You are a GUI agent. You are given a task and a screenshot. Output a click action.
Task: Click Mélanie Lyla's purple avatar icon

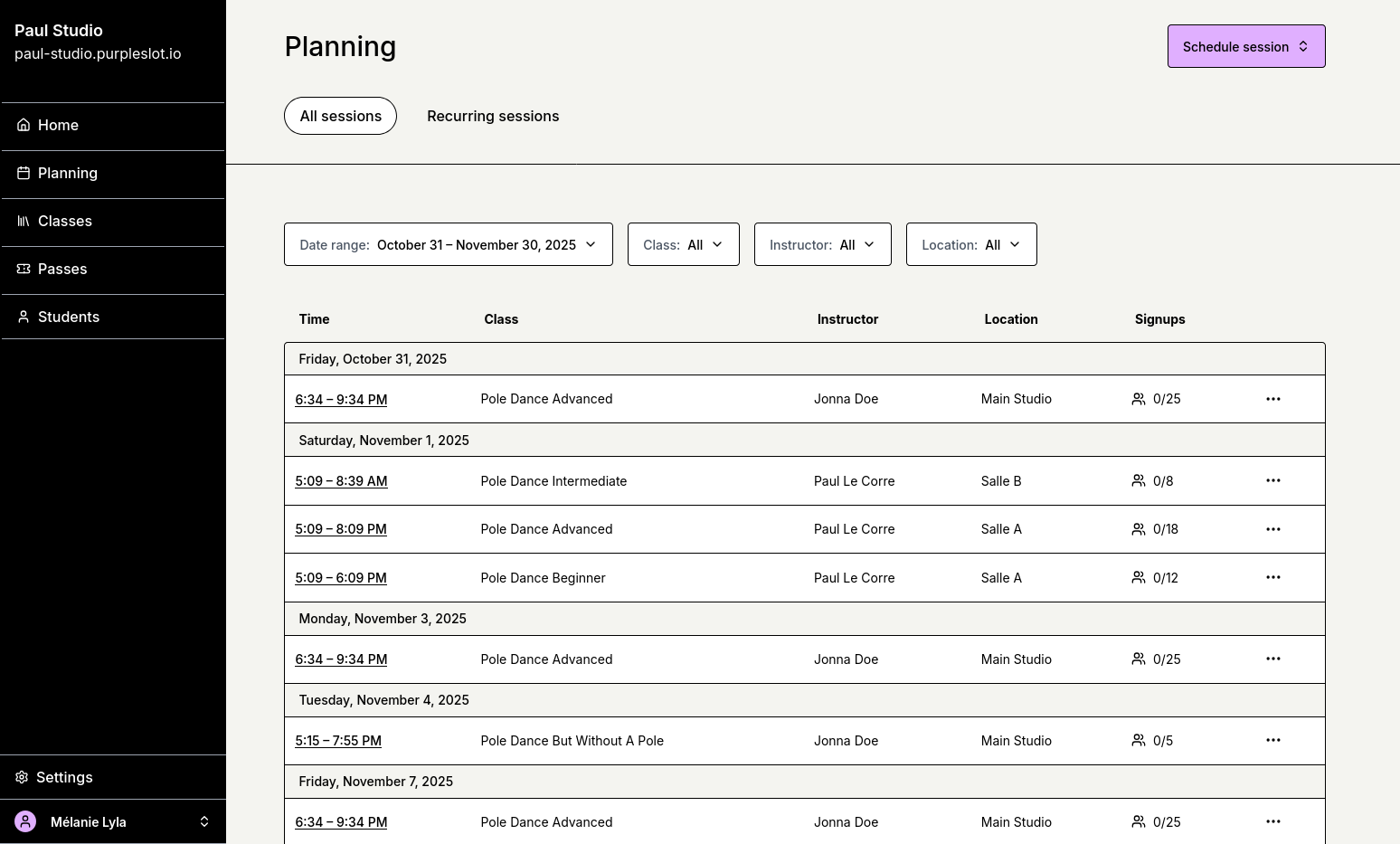point(25,821)
